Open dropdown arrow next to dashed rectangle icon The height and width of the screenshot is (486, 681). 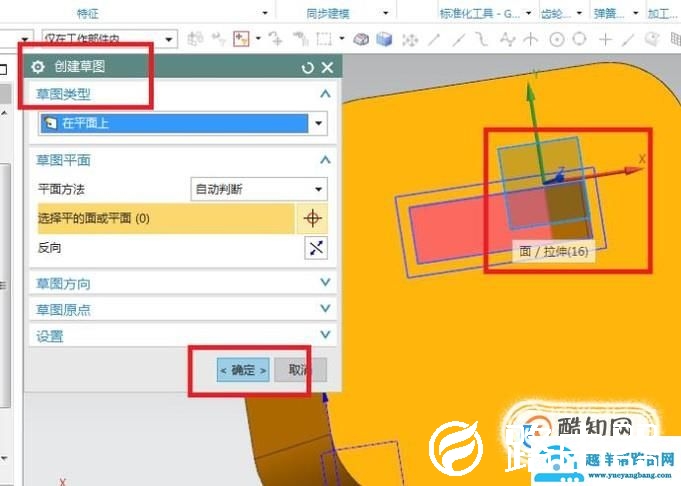[x=342, y=39]
